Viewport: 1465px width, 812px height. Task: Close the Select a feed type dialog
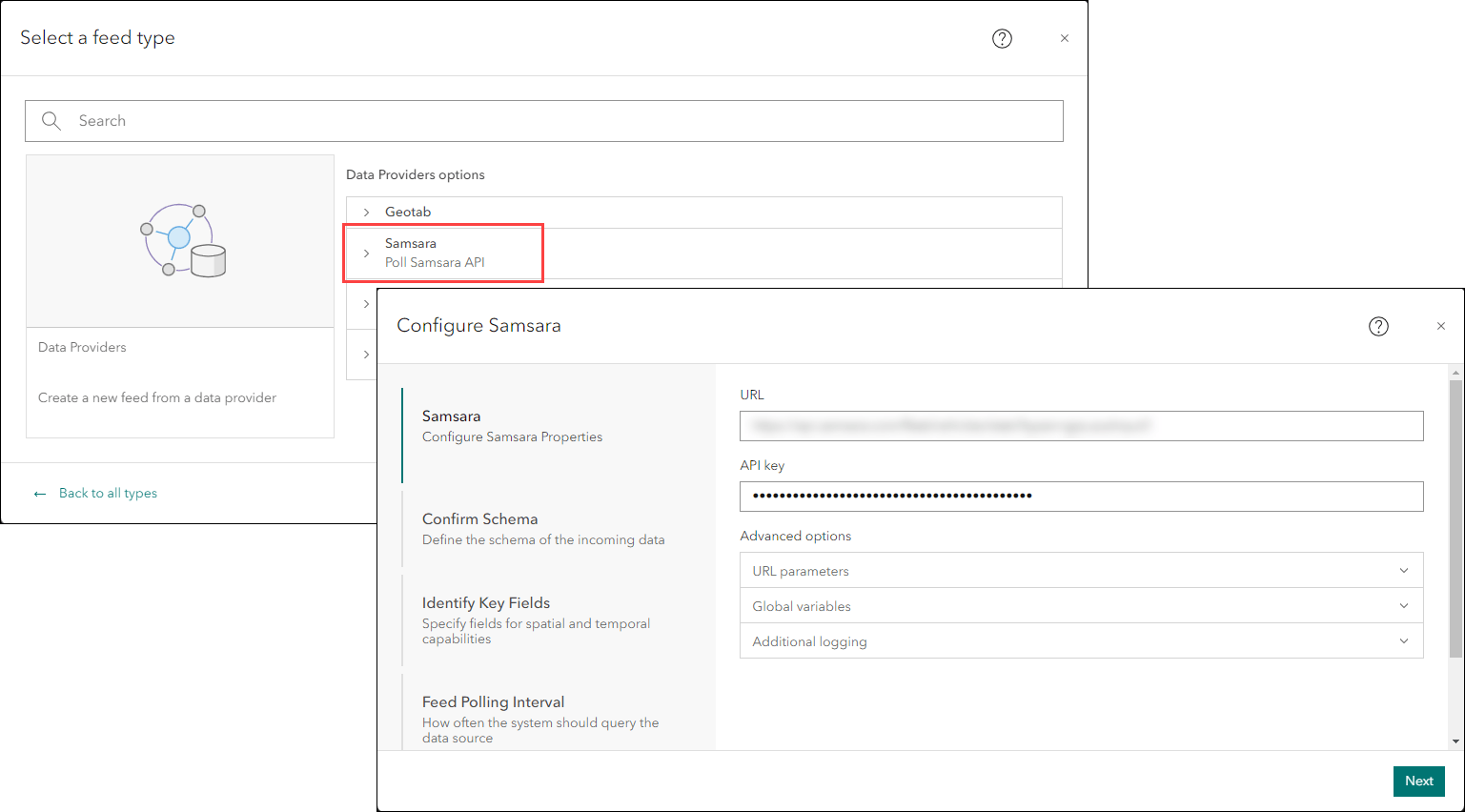point(1064,38)
